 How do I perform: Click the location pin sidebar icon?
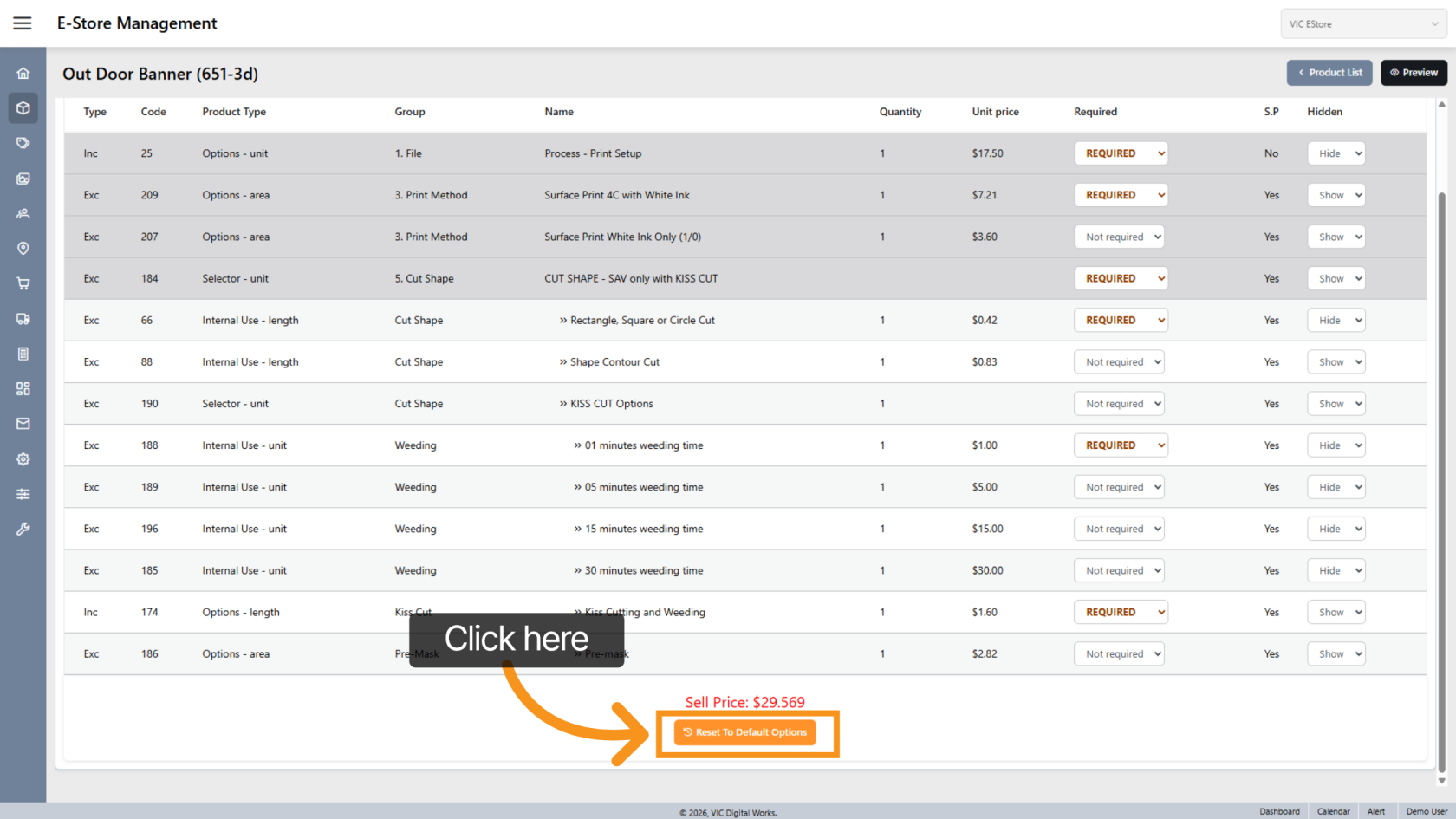23,249
